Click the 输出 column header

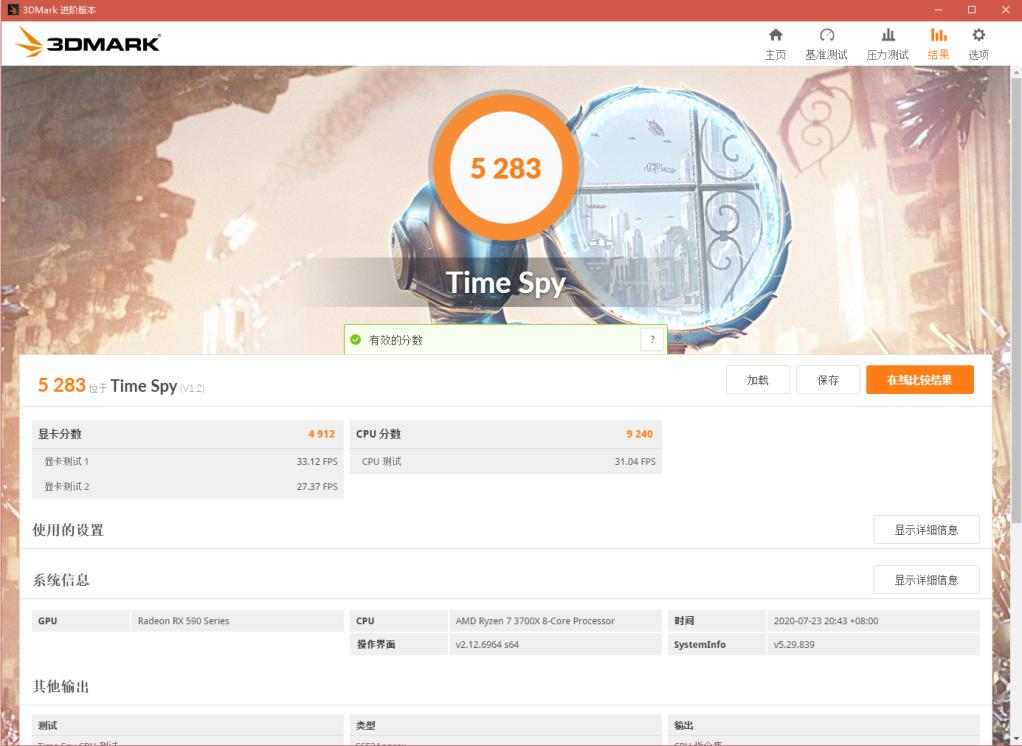[684, 725]
